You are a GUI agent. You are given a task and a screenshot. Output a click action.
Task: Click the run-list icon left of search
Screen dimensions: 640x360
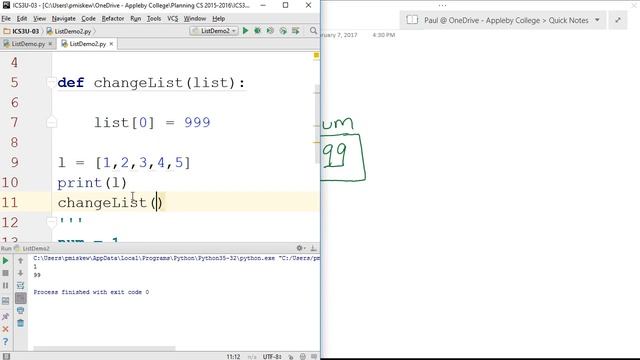tap(296, 31)
